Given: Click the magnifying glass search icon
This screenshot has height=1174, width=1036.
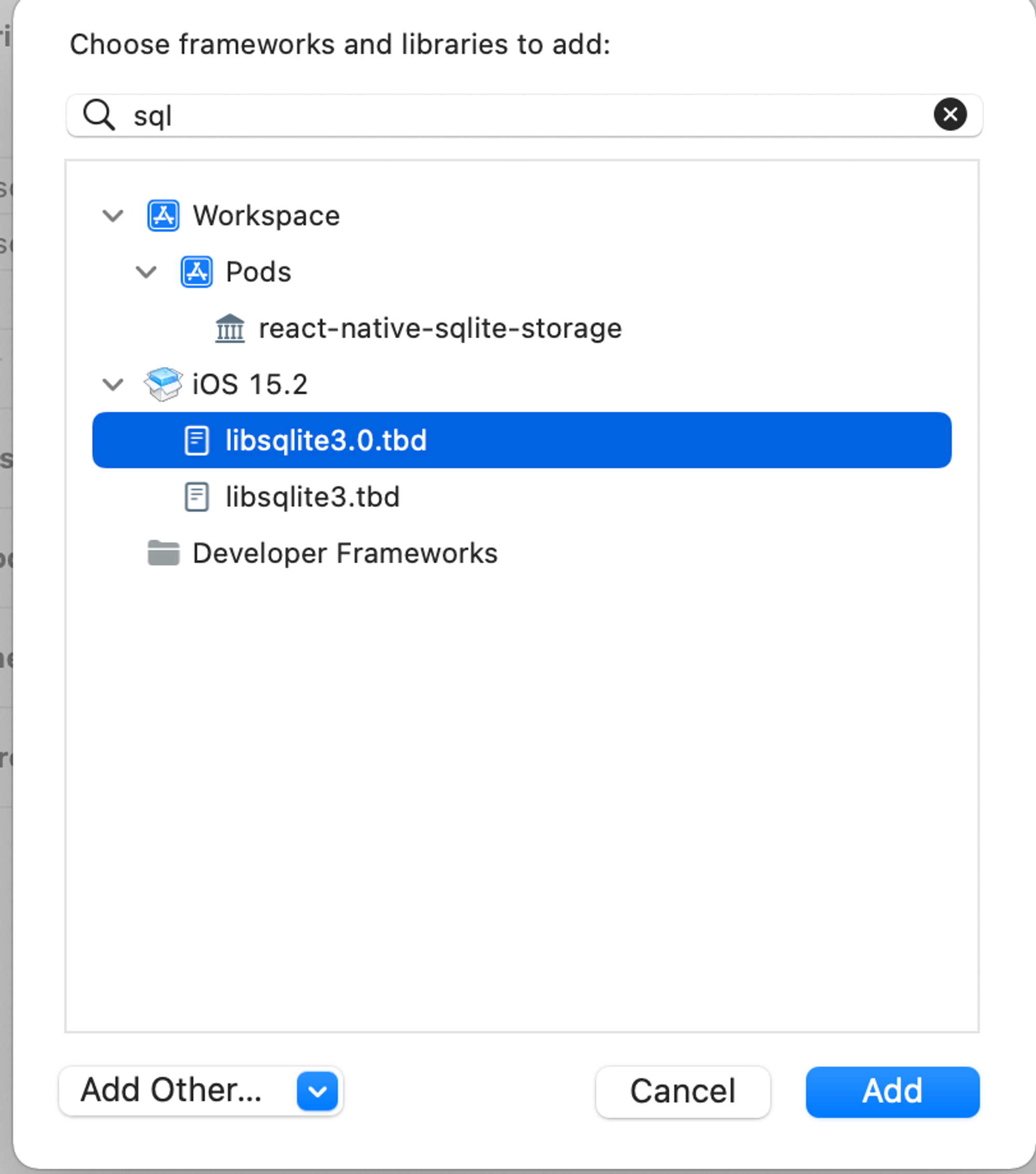Looking at the screenshot, I should (x=99, y=115).
